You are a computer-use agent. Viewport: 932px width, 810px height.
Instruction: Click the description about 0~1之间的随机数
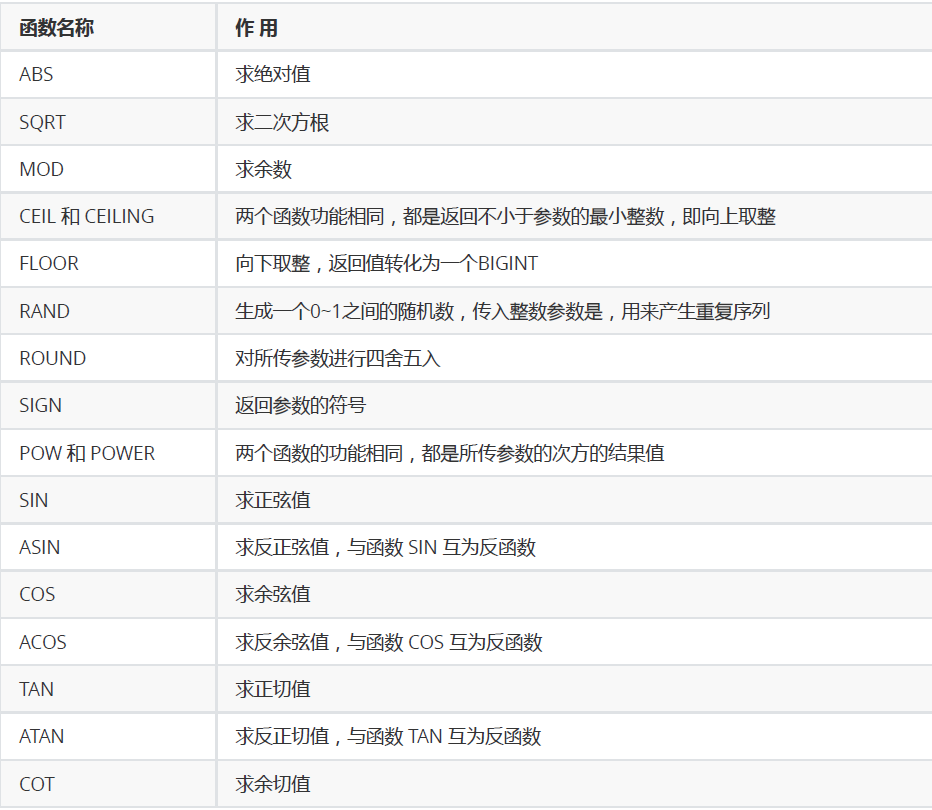click(x=503, y=311)
